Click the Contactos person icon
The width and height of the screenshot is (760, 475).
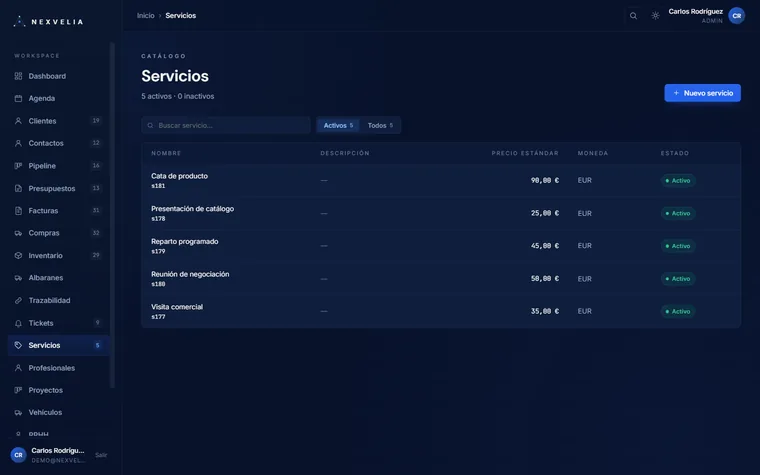point(18,143)
